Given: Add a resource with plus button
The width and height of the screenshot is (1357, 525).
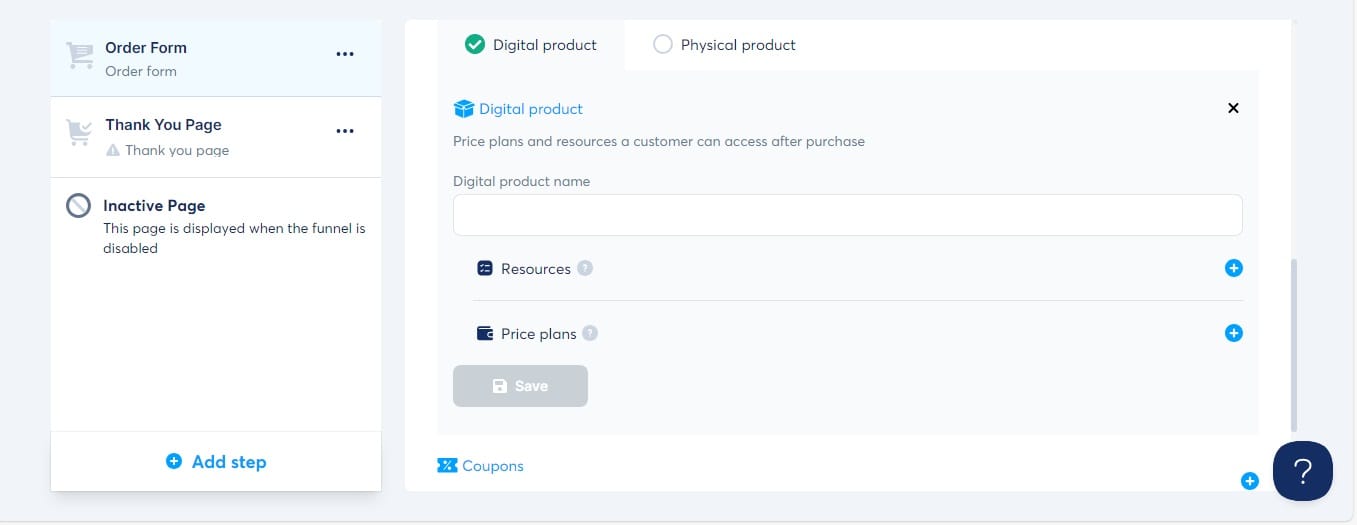Looking at the screenshot, I should point(1234,268).
